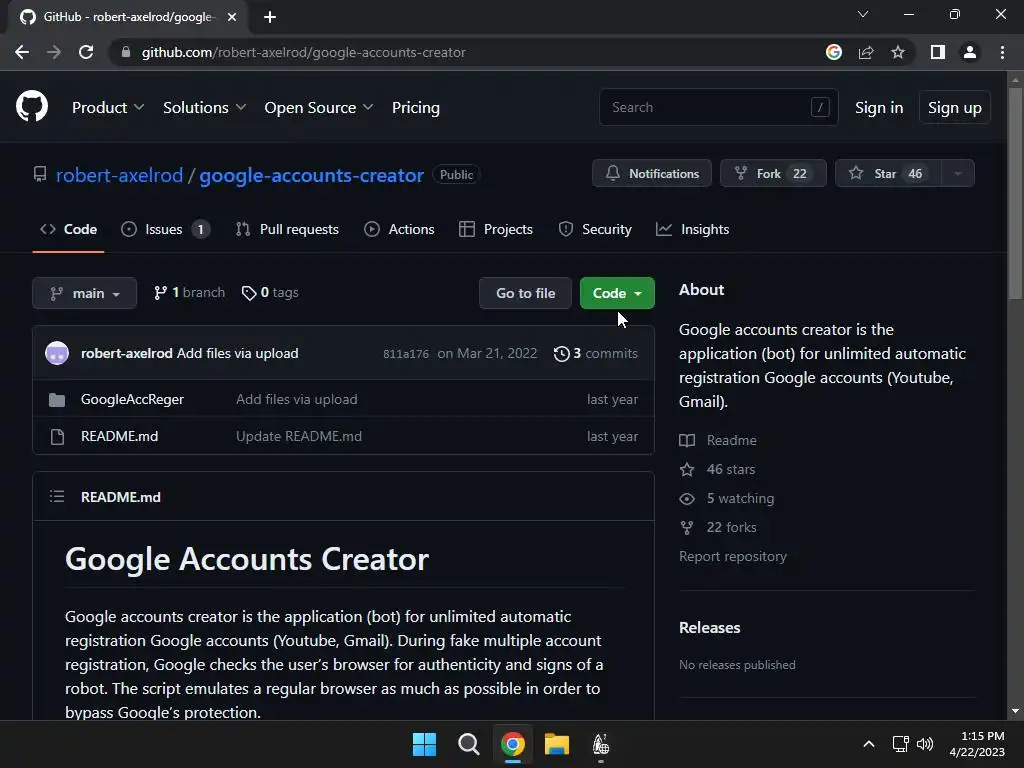Click the Sign up button
Viewport: 1024px width, 768px height.
tap(954, 108)
